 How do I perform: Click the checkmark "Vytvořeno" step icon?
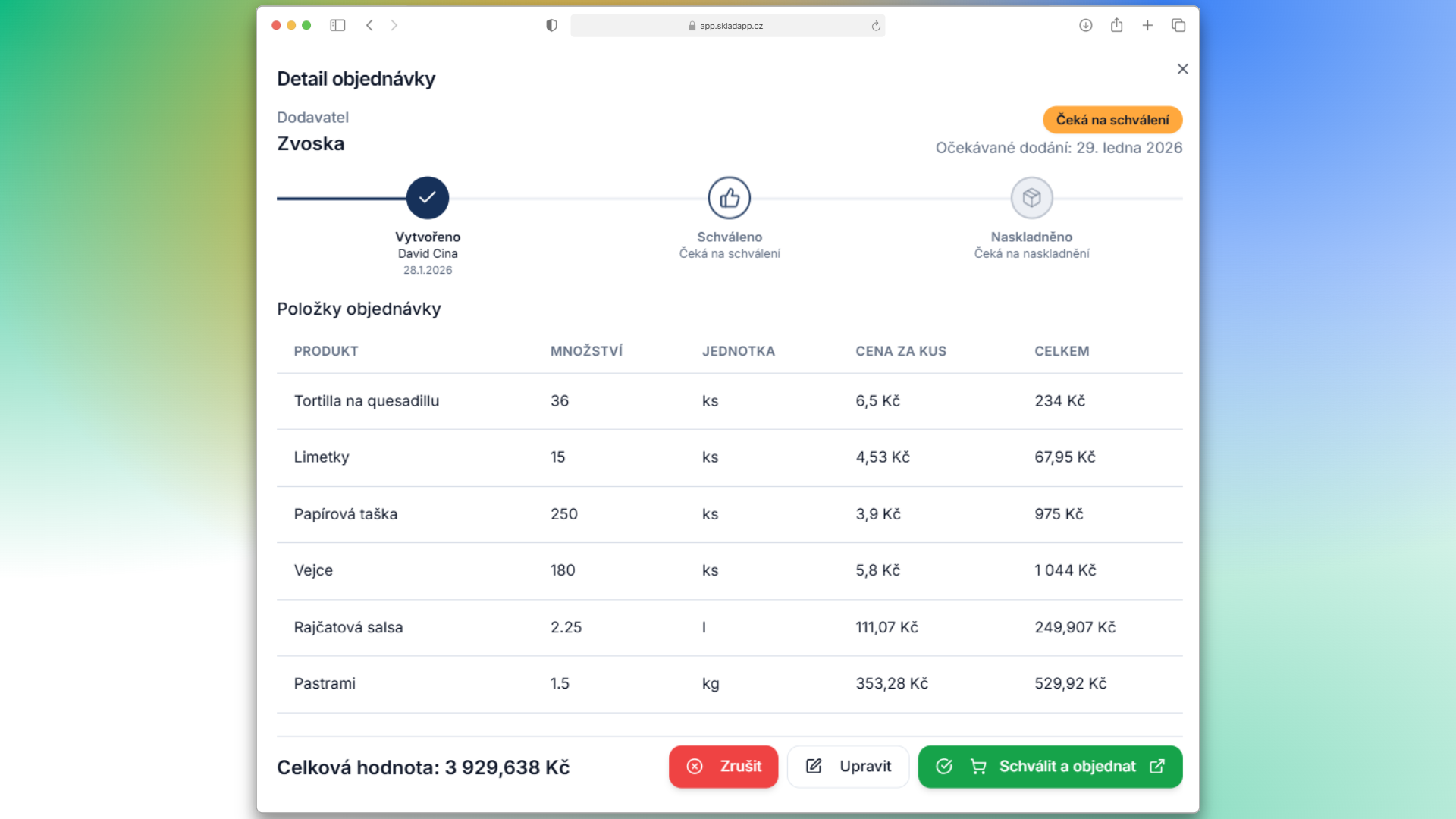[428, 197]
